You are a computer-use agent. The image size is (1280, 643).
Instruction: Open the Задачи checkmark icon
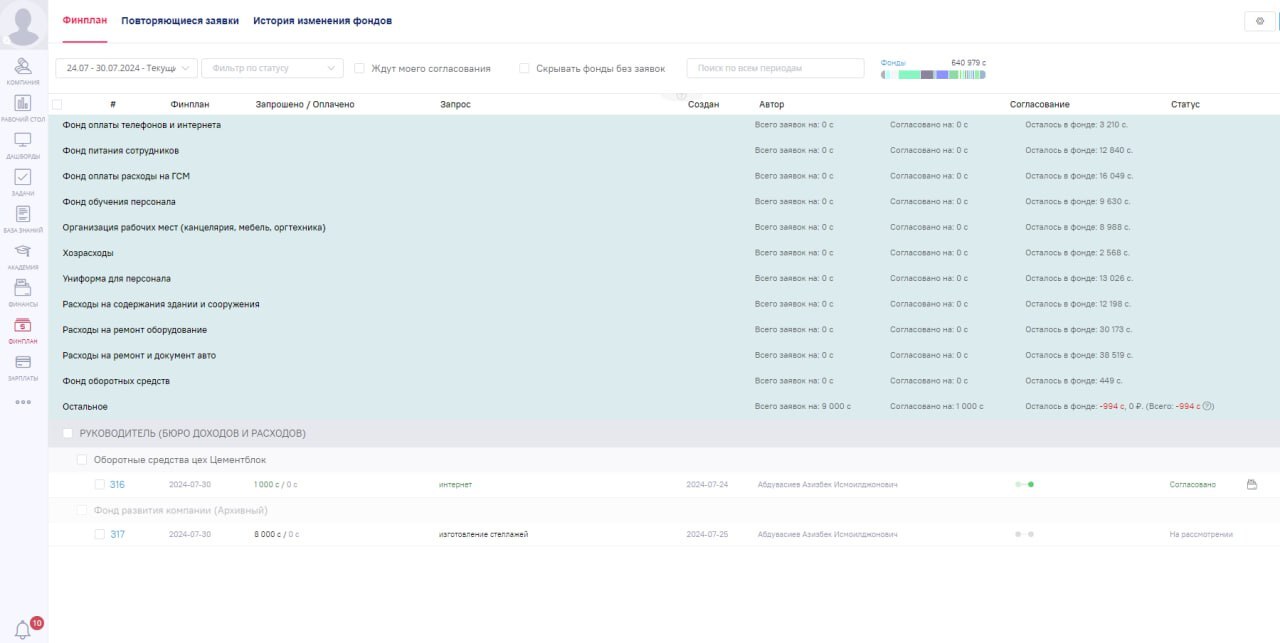pos(23,178)
